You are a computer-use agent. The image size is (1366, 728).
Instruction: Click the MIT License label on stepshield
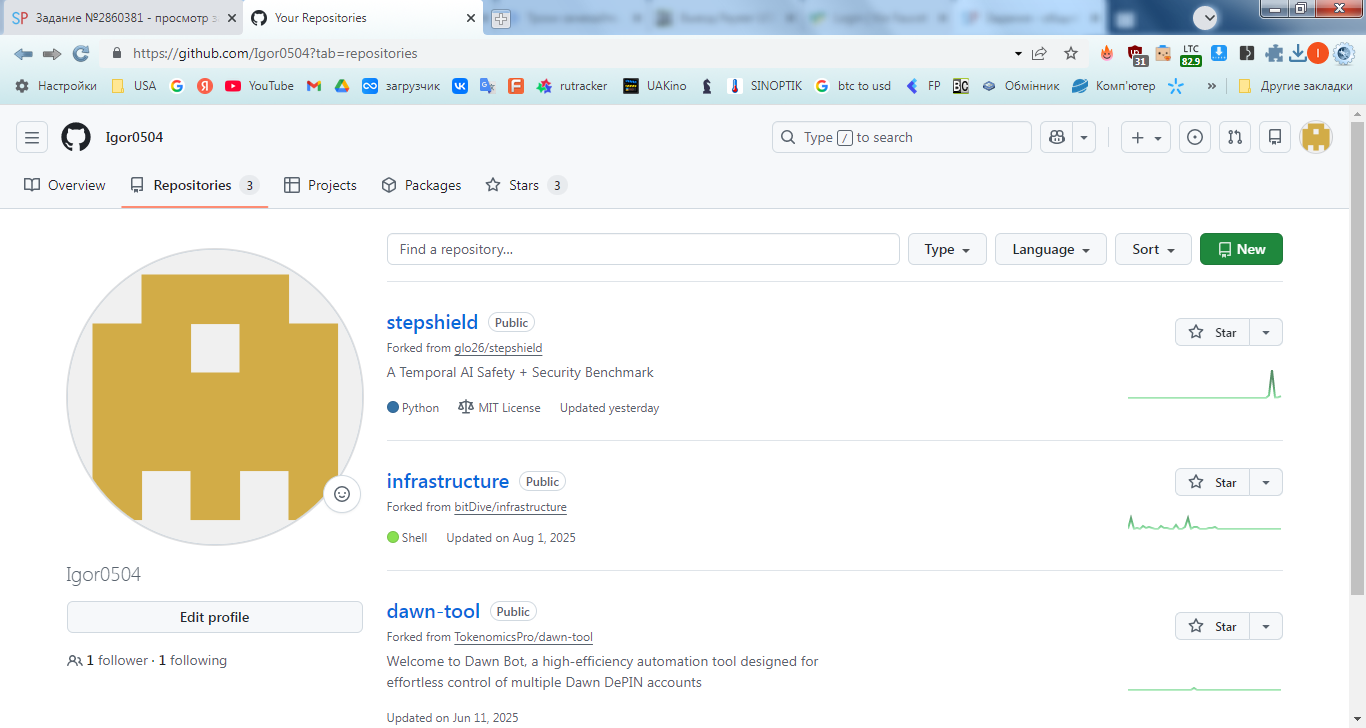click(x=499, y=408)
